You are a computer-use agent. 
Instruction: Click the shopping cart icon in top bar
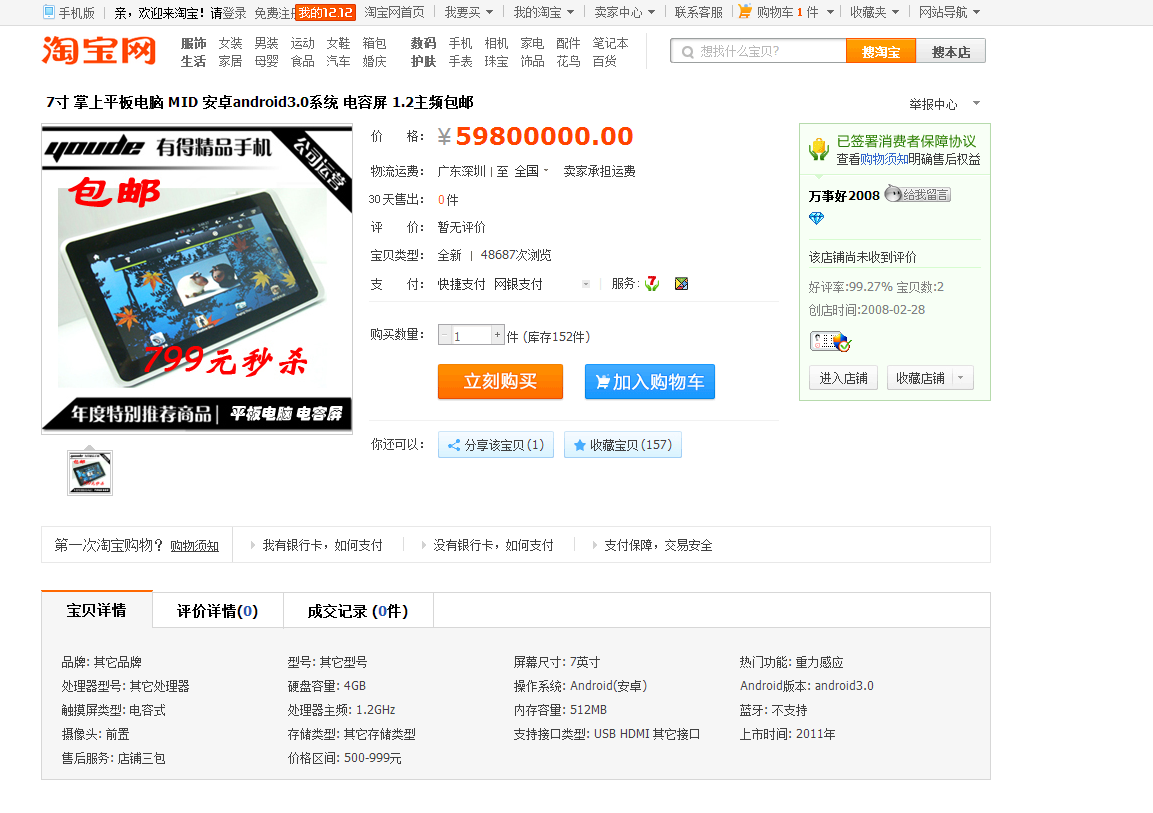745,12
